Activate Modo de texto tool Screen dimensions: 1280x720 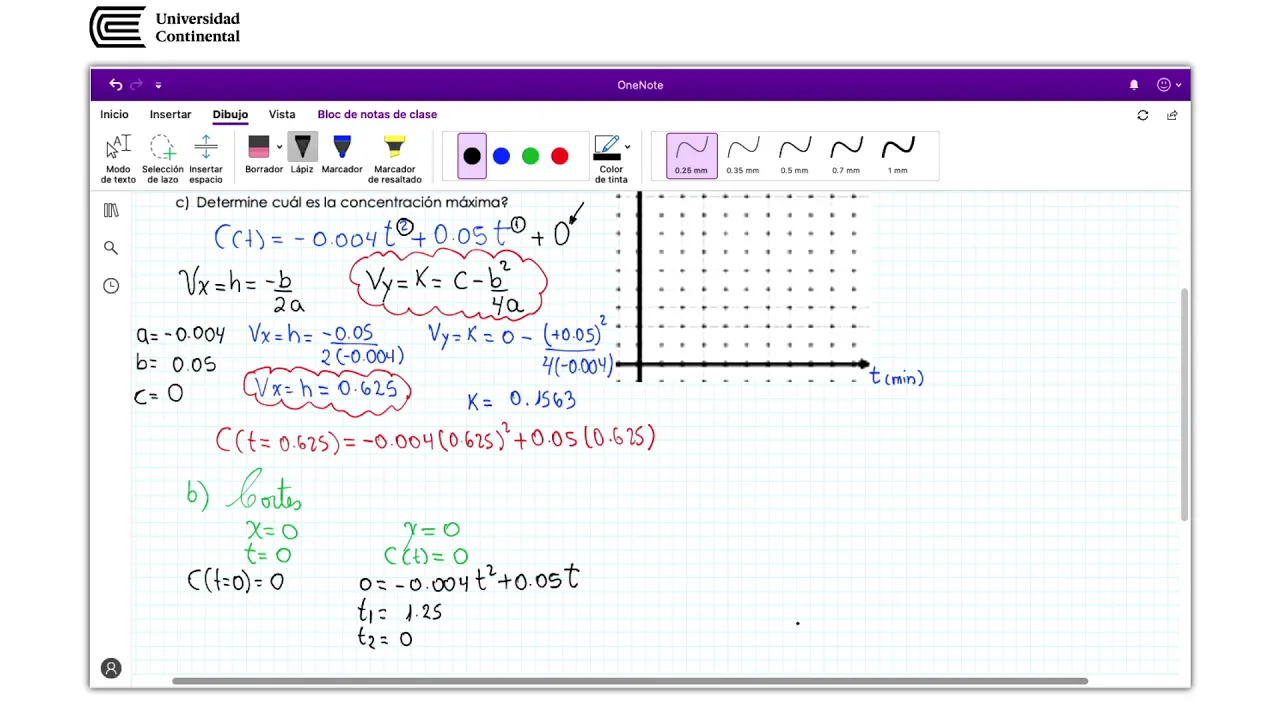pos(118,159)
